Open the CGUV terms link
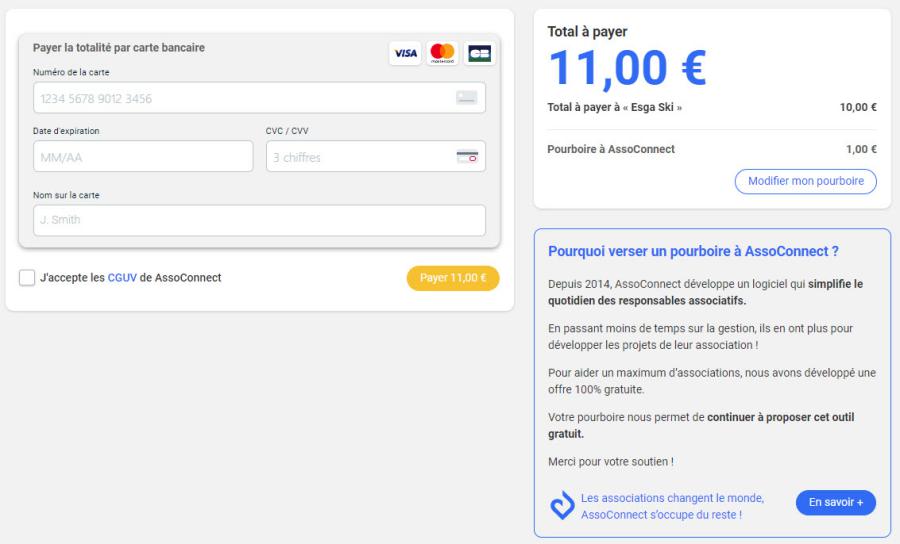 122,278
